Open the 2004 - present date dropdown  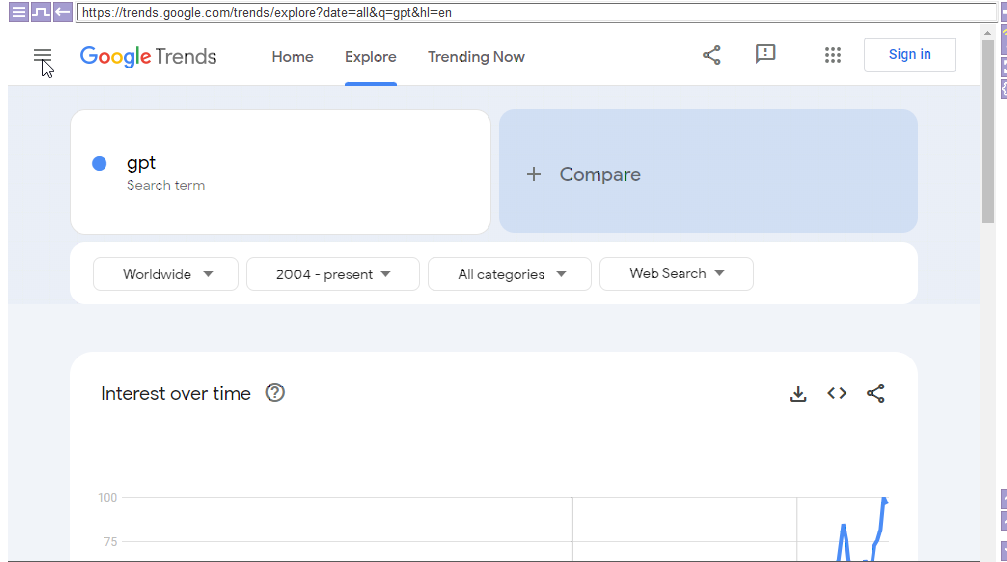coord(333,274)
